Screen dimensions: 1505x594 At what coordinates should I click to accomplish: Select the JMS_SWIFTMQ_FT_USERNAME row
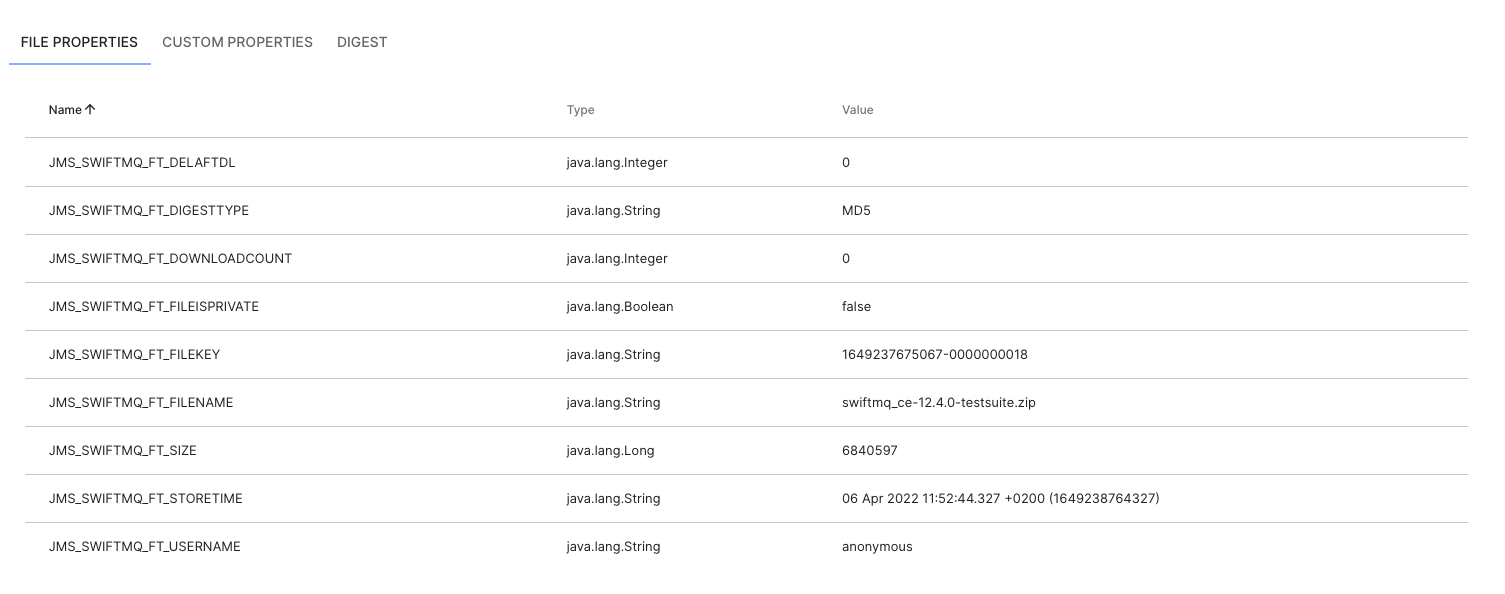144,547
